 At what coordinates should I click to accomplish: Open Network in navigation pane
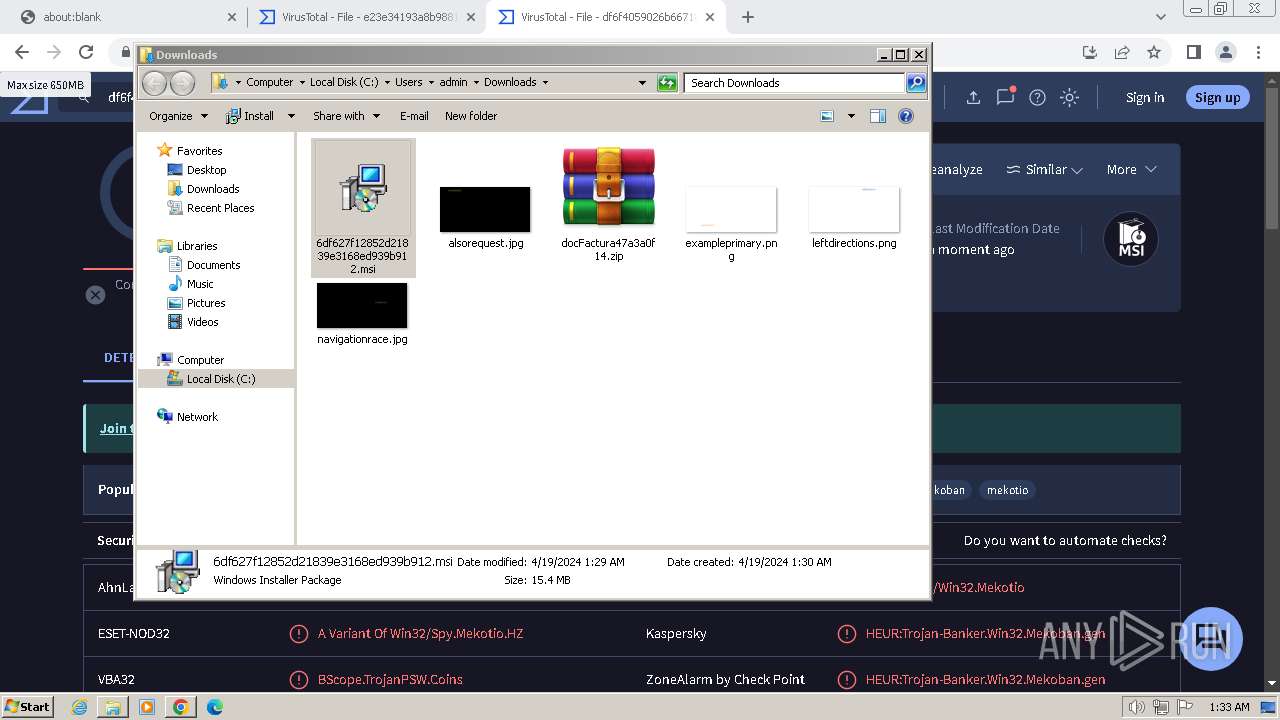point(197,417)
